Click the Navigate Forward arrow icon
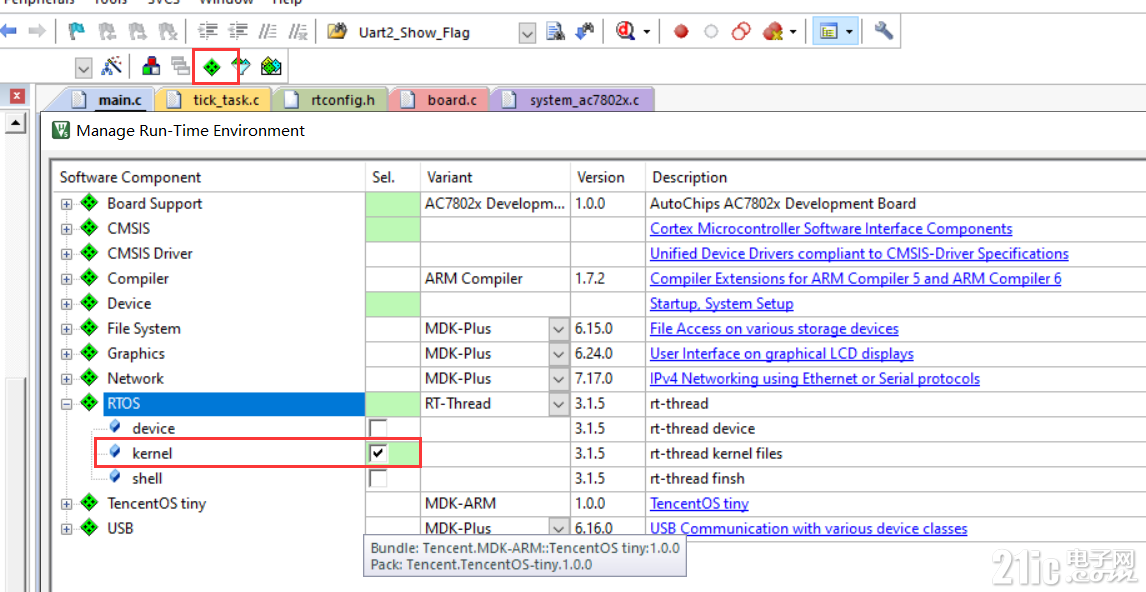Viewport: 1146px width, 592px height. [x=37, y=31]
